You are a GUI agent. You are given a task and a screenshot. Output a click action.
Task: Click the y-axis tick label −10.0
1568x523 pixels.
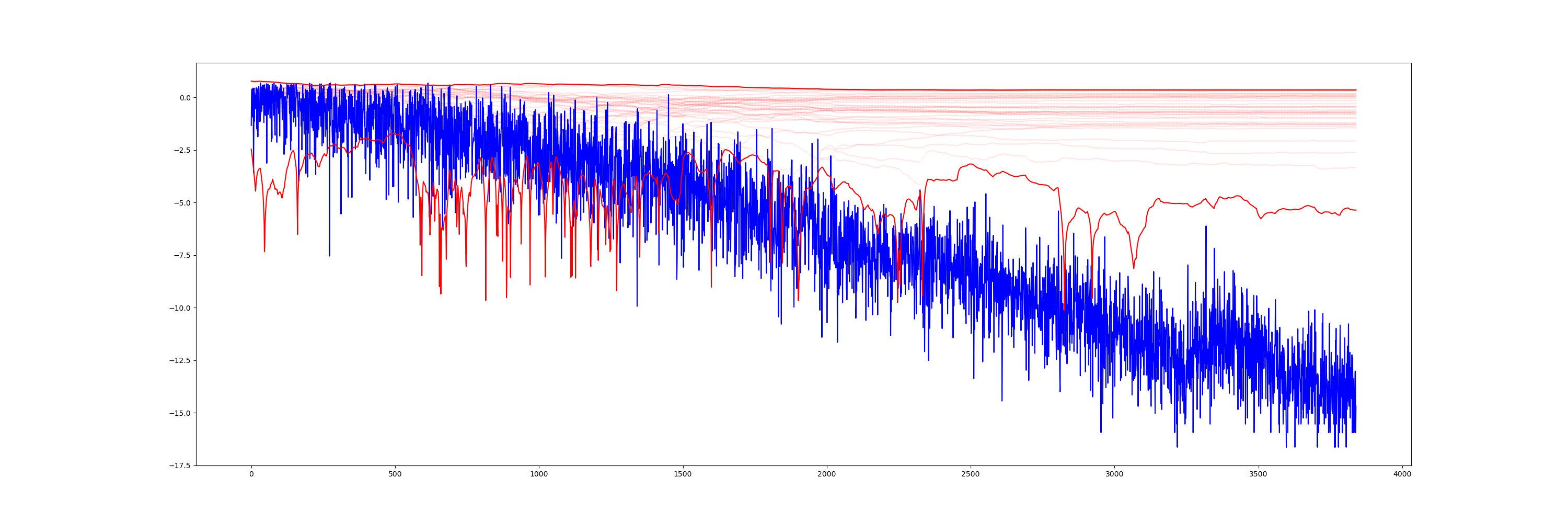coord(180,308)
